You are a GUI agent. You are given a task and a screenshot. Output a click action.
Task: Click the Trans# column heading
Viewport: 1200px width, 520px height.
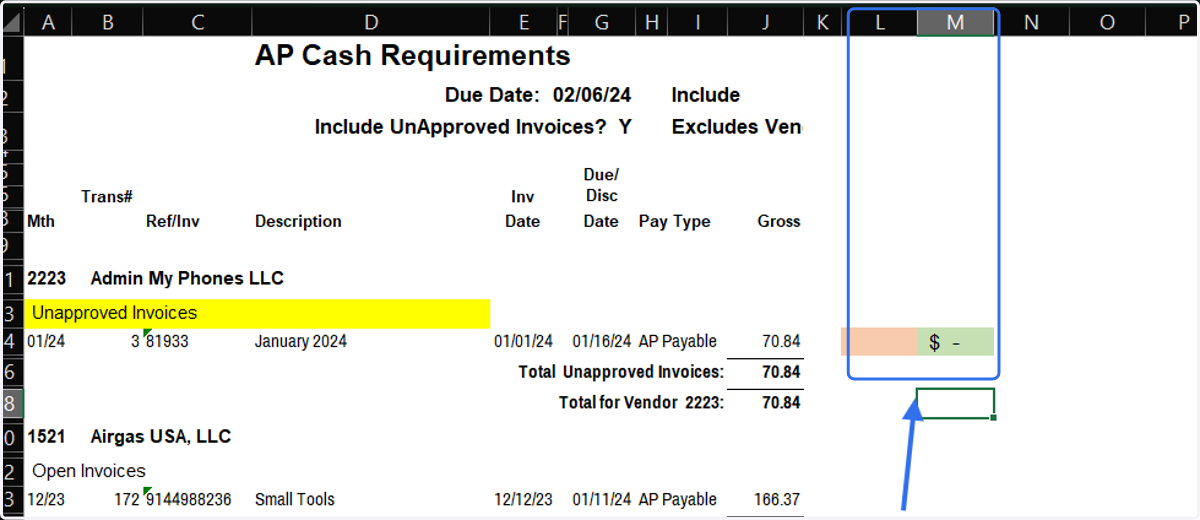pyautogui.click(x=107, y=197)
